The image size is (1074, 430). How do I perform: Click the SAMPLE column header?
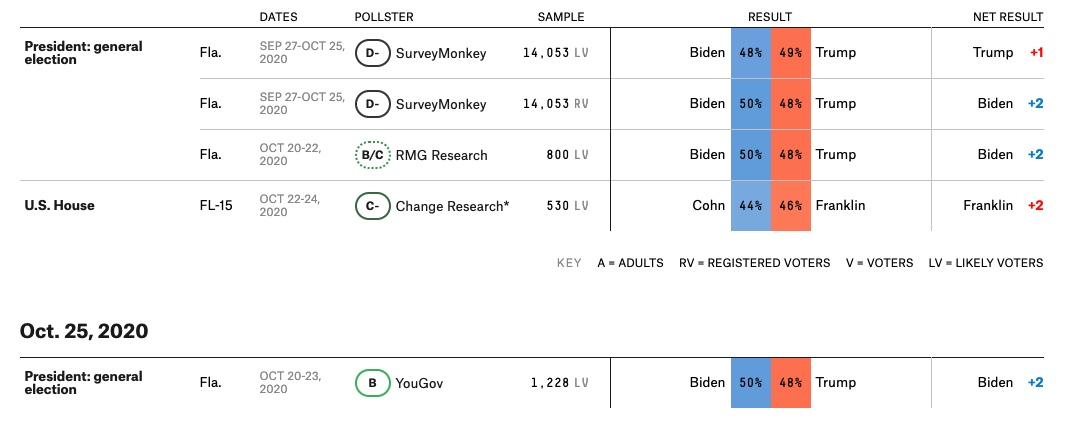[561, 16]
